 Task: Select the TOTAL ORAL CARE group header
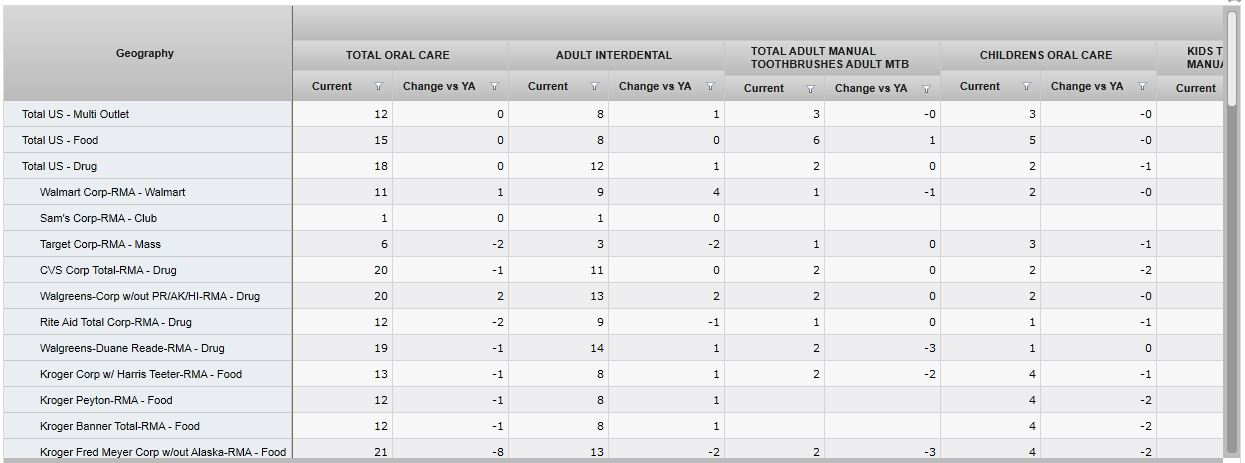398,55
